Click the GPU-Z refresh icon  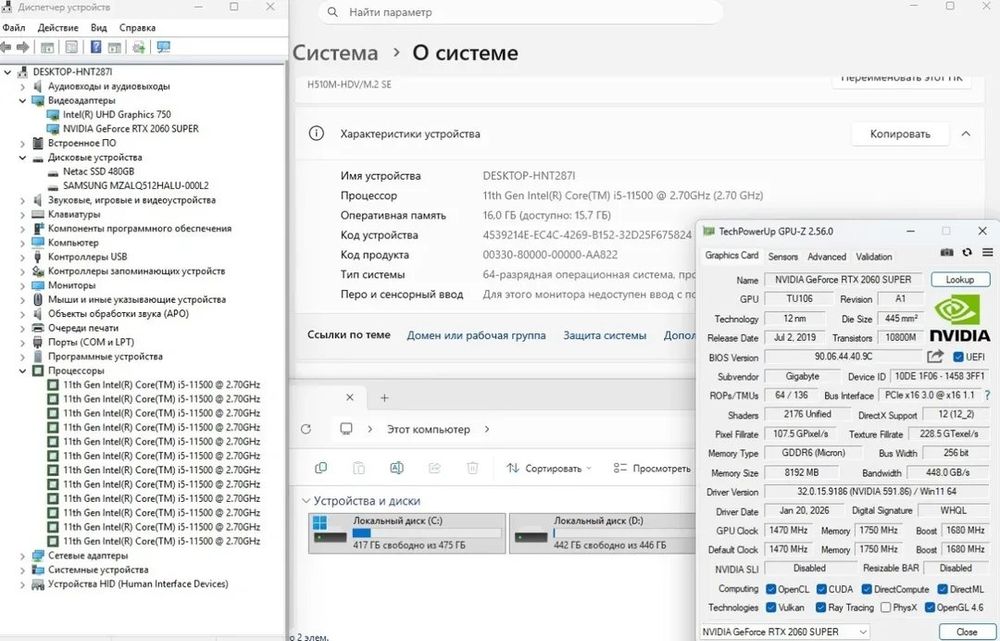click(x=967, y=253)
